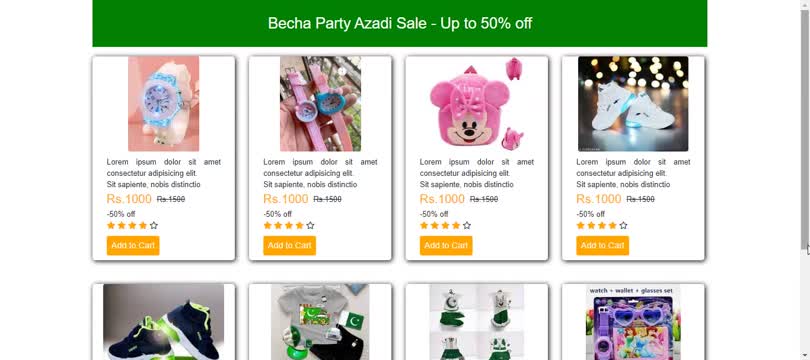Click the empty star on white sneakers card

pyautogui.click(x=623, y=226)
